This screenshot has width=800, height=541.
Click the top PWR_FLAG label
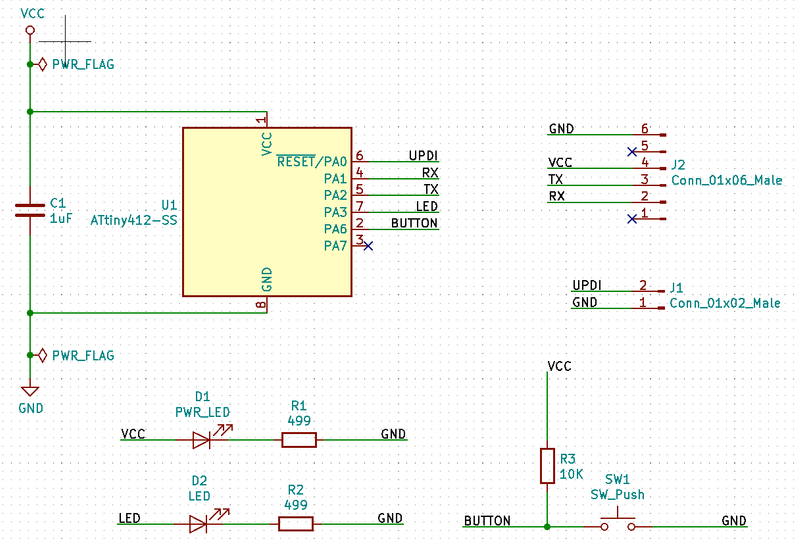[82, 65]
